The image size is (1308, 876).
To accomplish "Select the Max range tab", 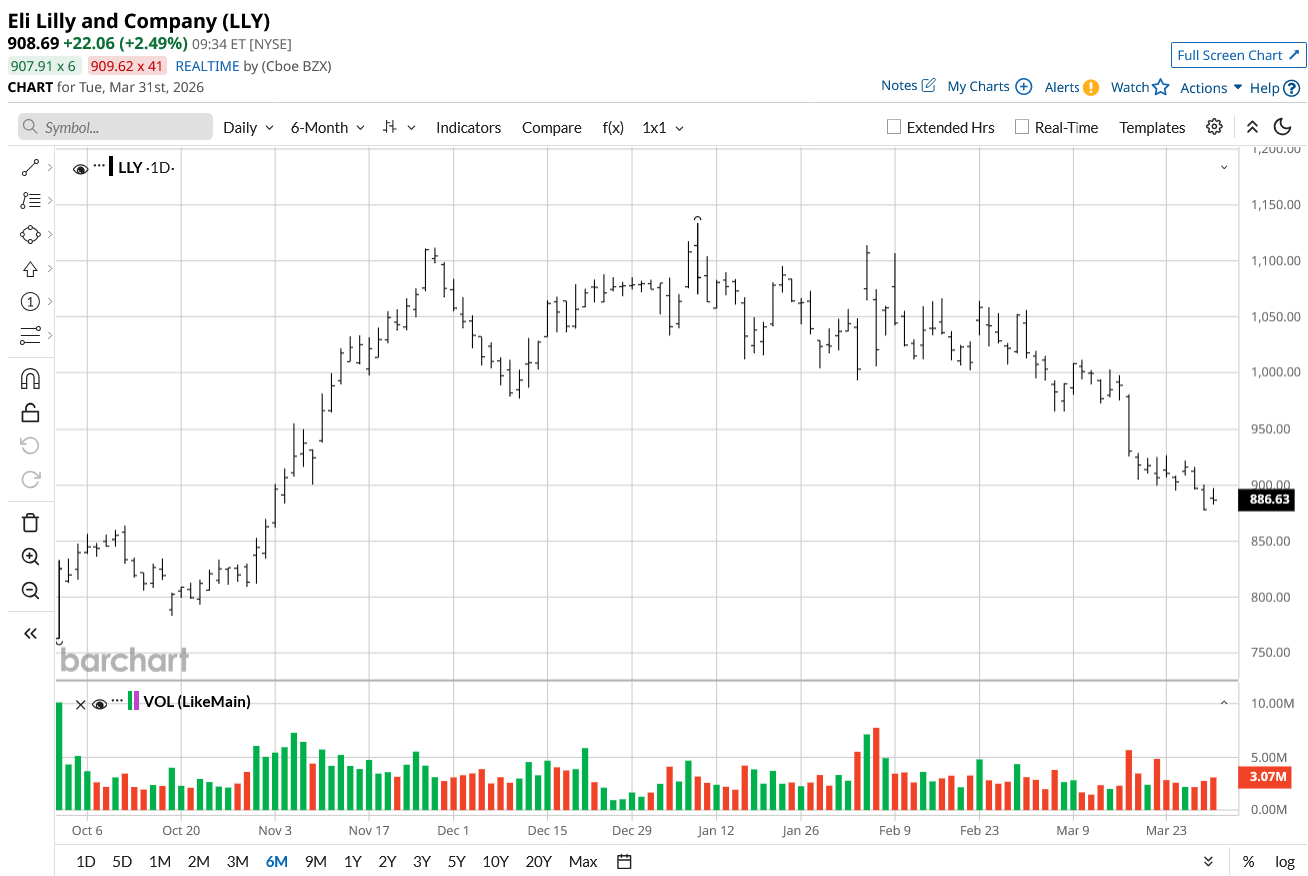I will (x=583, y=862).
